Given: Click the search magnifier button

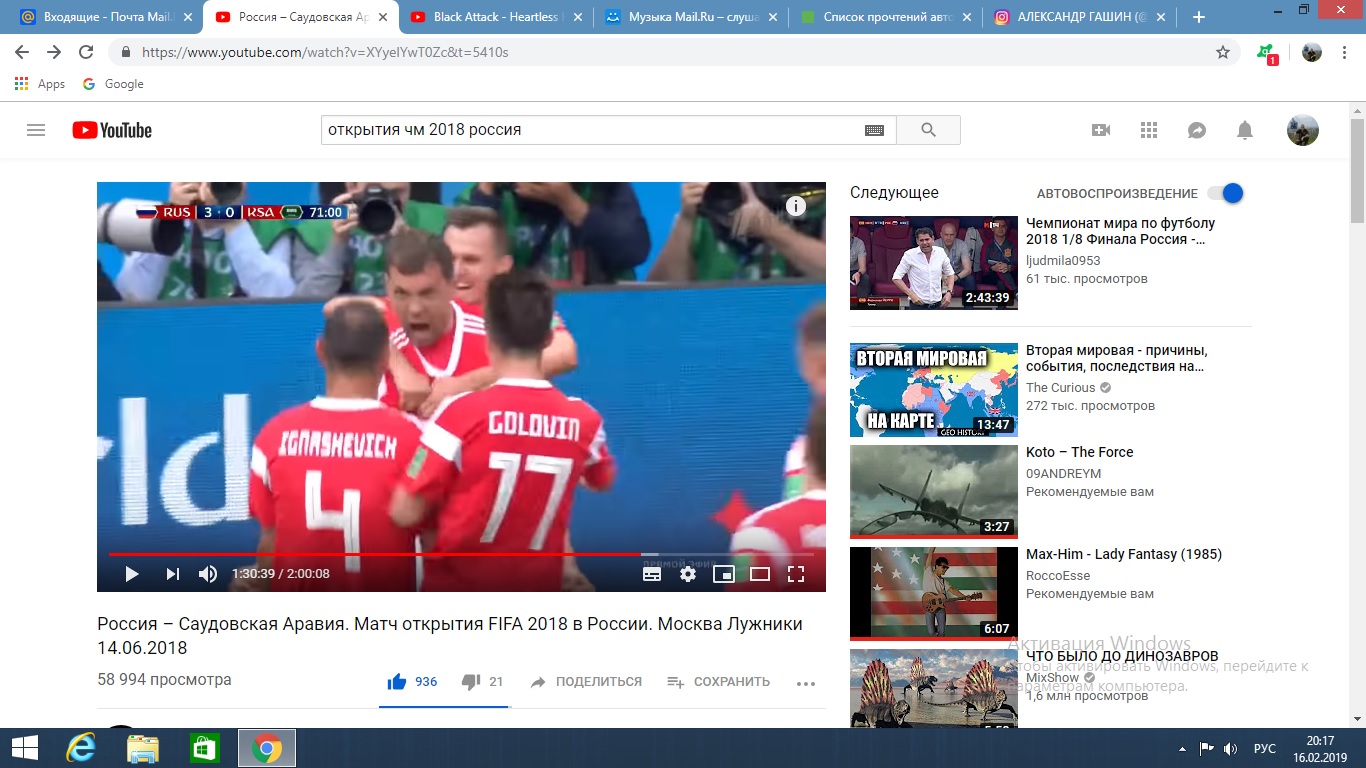Looking at the screenshot, I should (x=928, y=130).
